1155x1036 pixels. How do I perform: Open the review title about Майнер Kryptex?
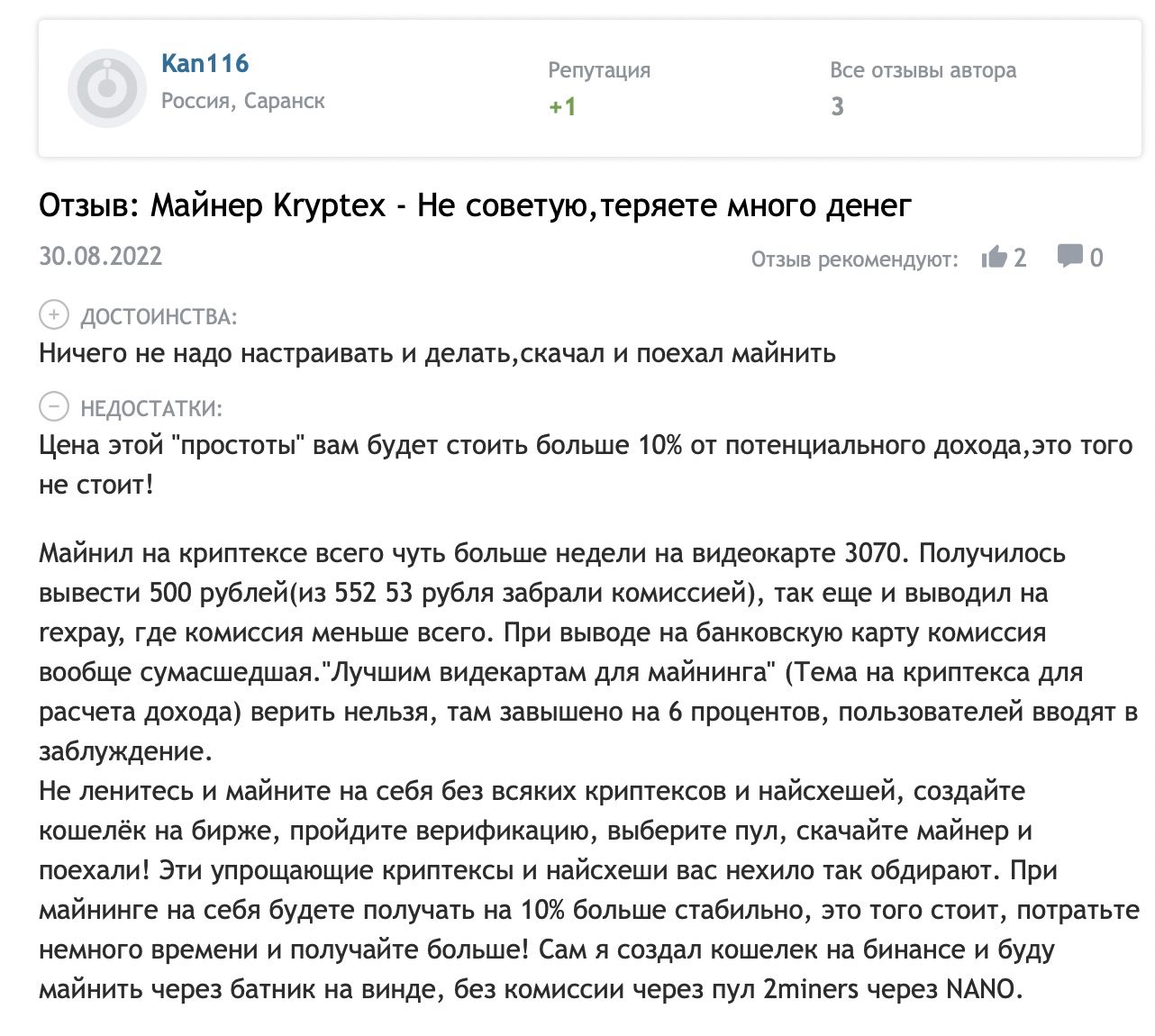475,206
